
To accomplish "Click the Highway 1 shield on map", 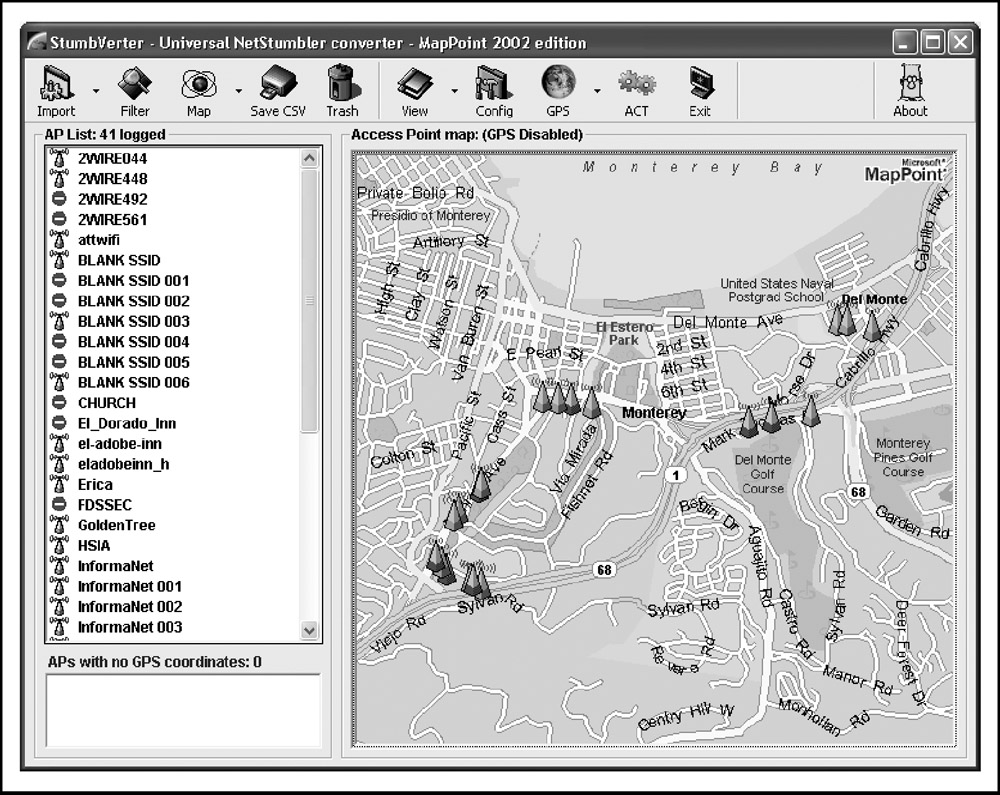I will coord(675,475).
